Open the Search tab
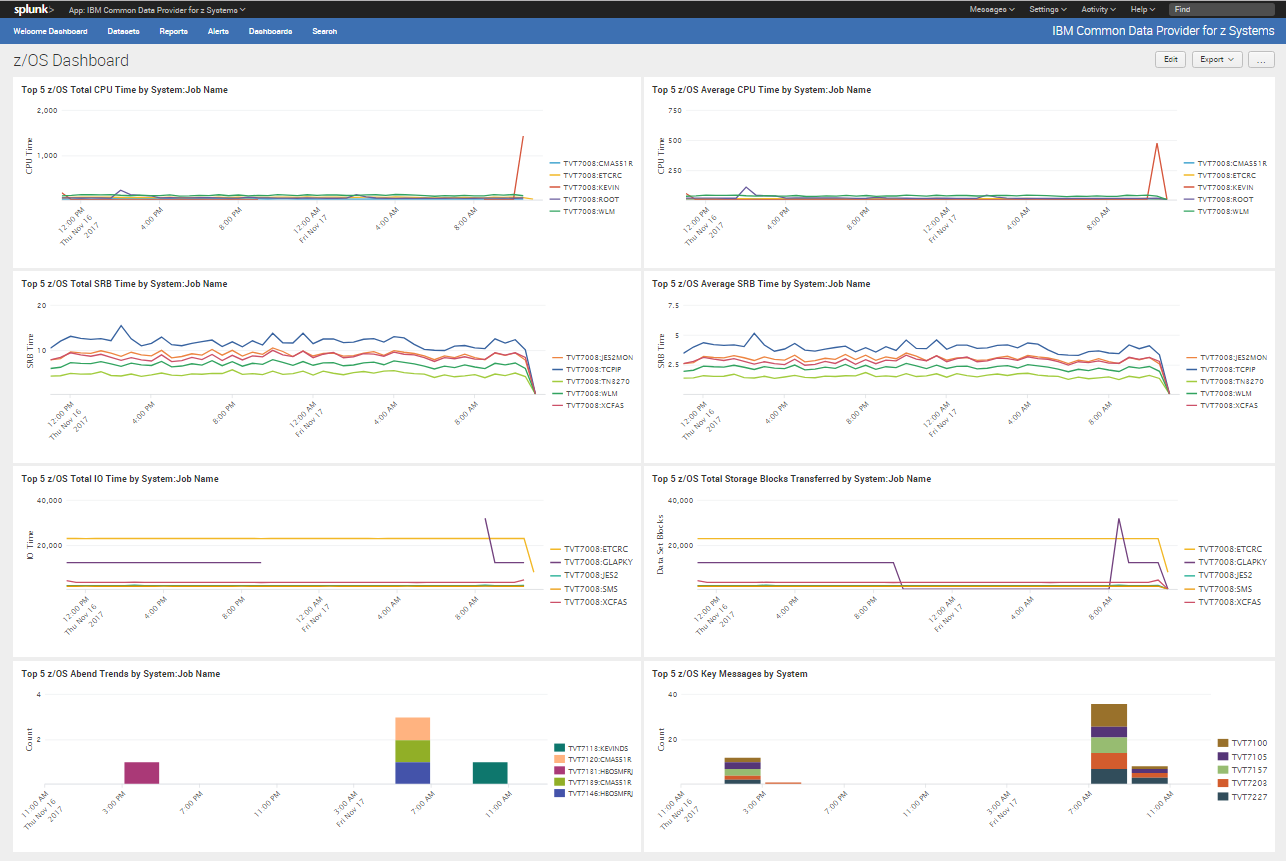Viewport: 1286px width, 861px height. coord(324,31)
